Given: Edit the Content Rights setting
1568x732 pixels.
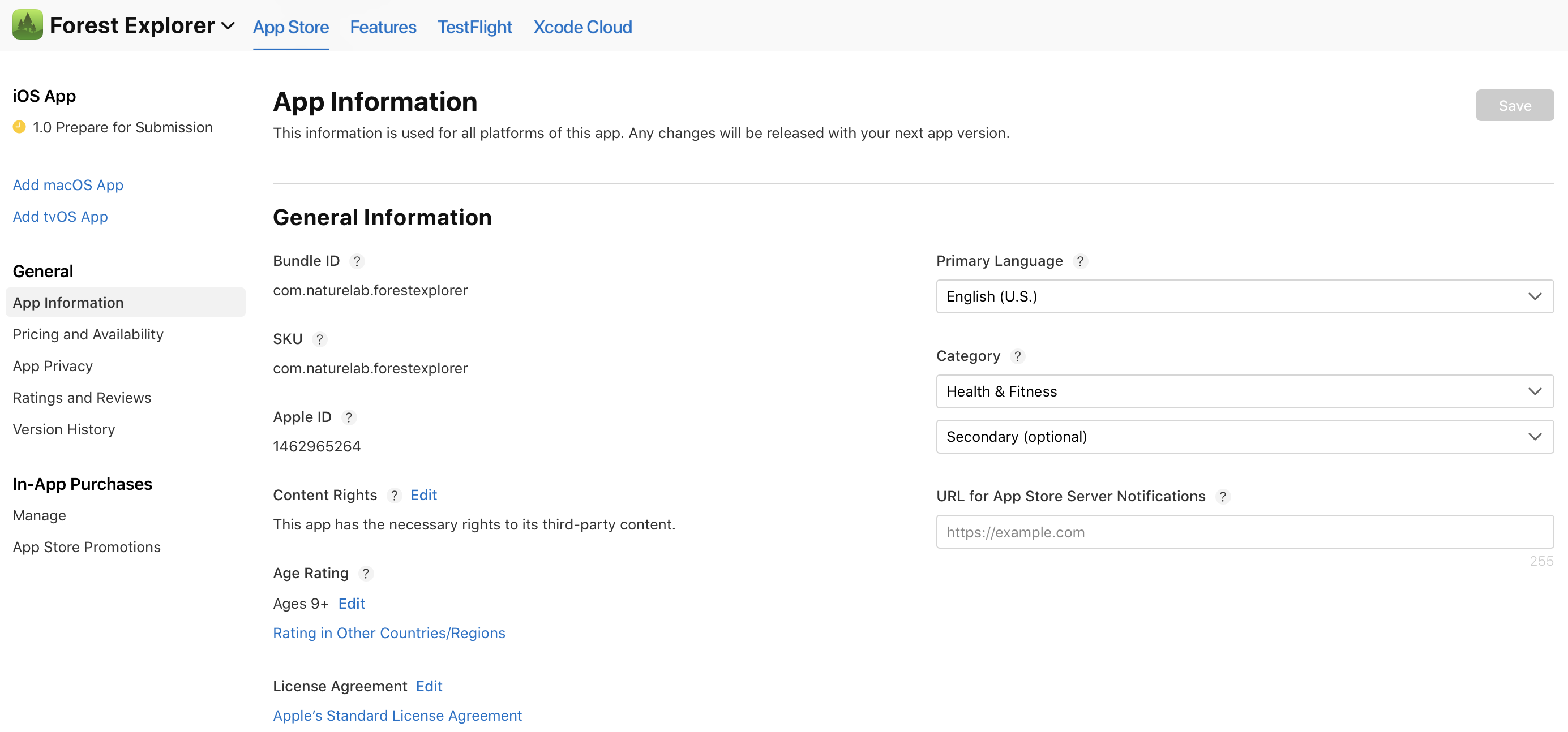Looking at the screenshot, I should 423,496.
